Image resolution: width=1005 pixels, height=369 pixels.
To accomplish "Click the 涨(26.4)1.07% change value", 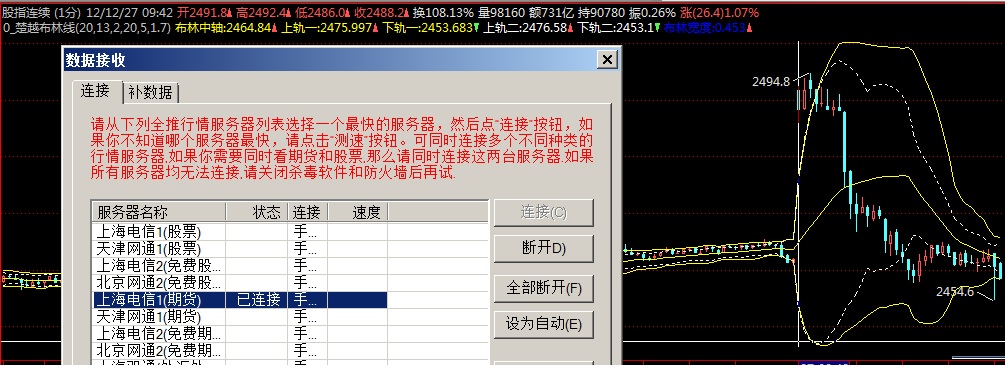I will coord(720,12).
